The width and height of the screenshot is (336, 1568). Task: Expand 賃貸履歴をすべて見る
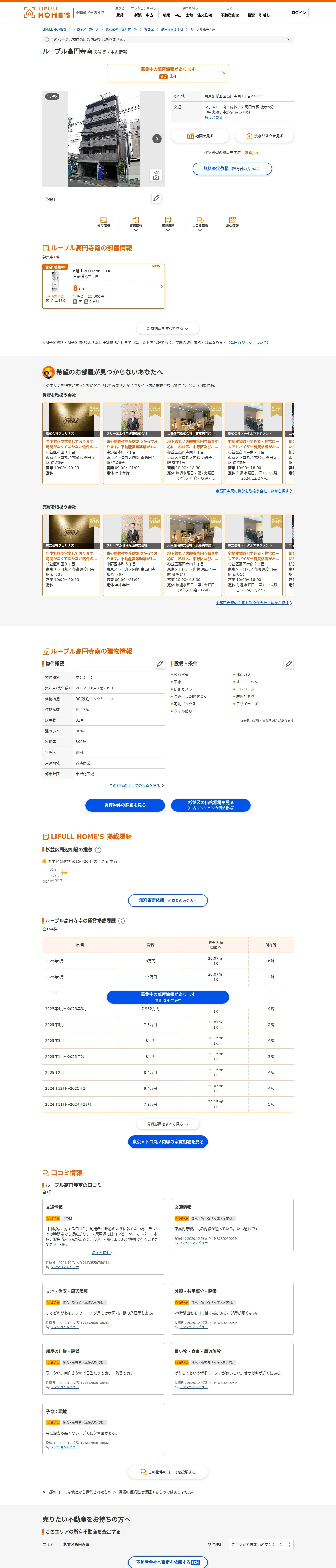tap(168, 1124)
